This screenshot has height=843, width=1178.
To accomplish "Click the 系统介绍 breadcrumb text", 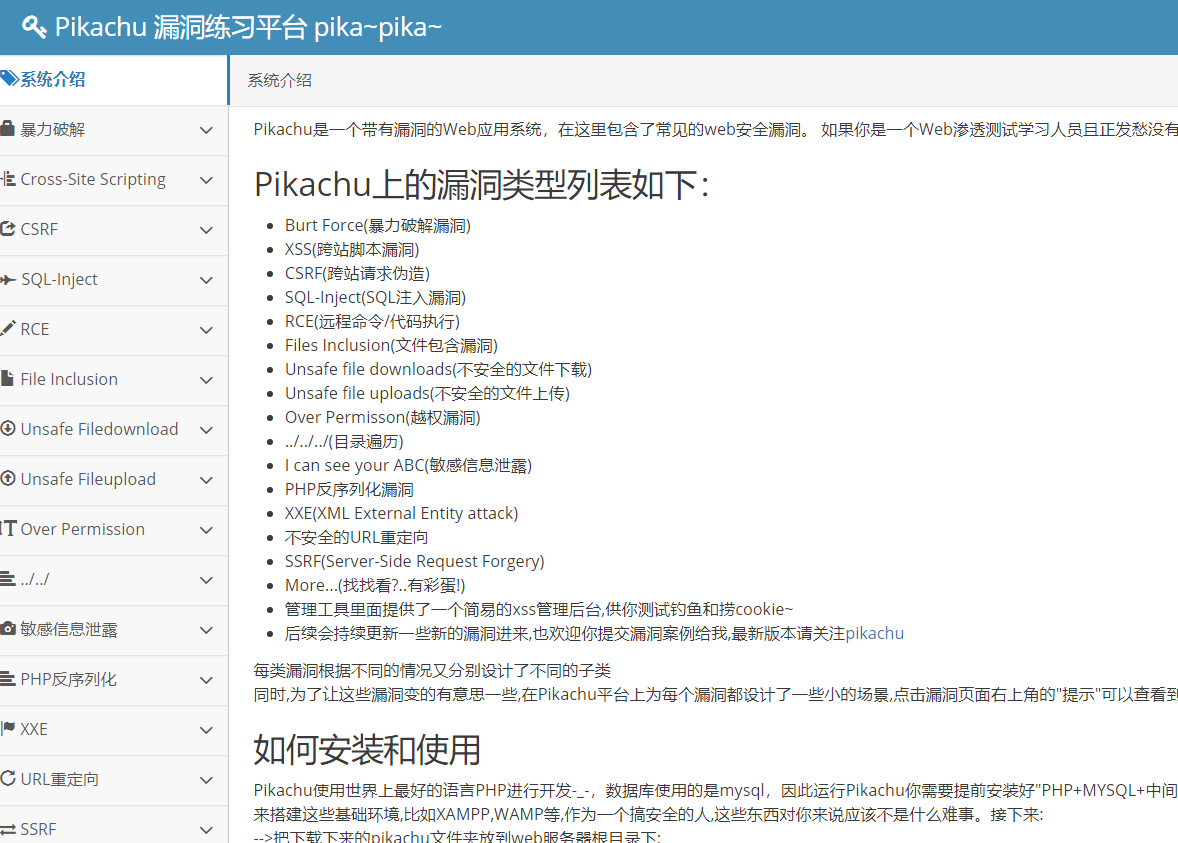I will (279, 80).
